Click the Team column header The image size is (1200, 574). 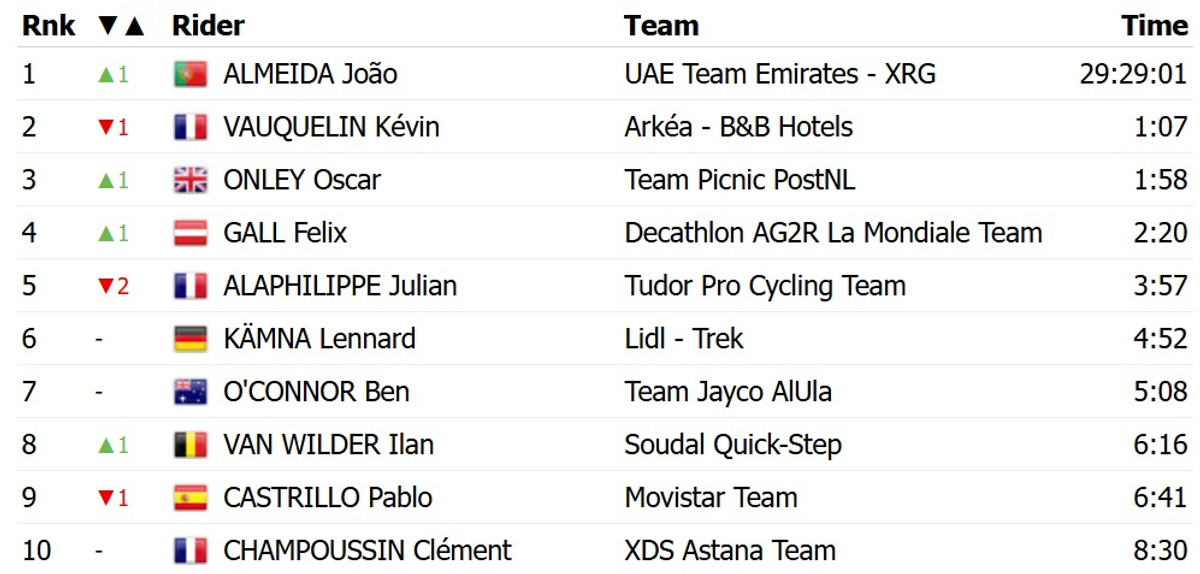[x=661, y=26]
